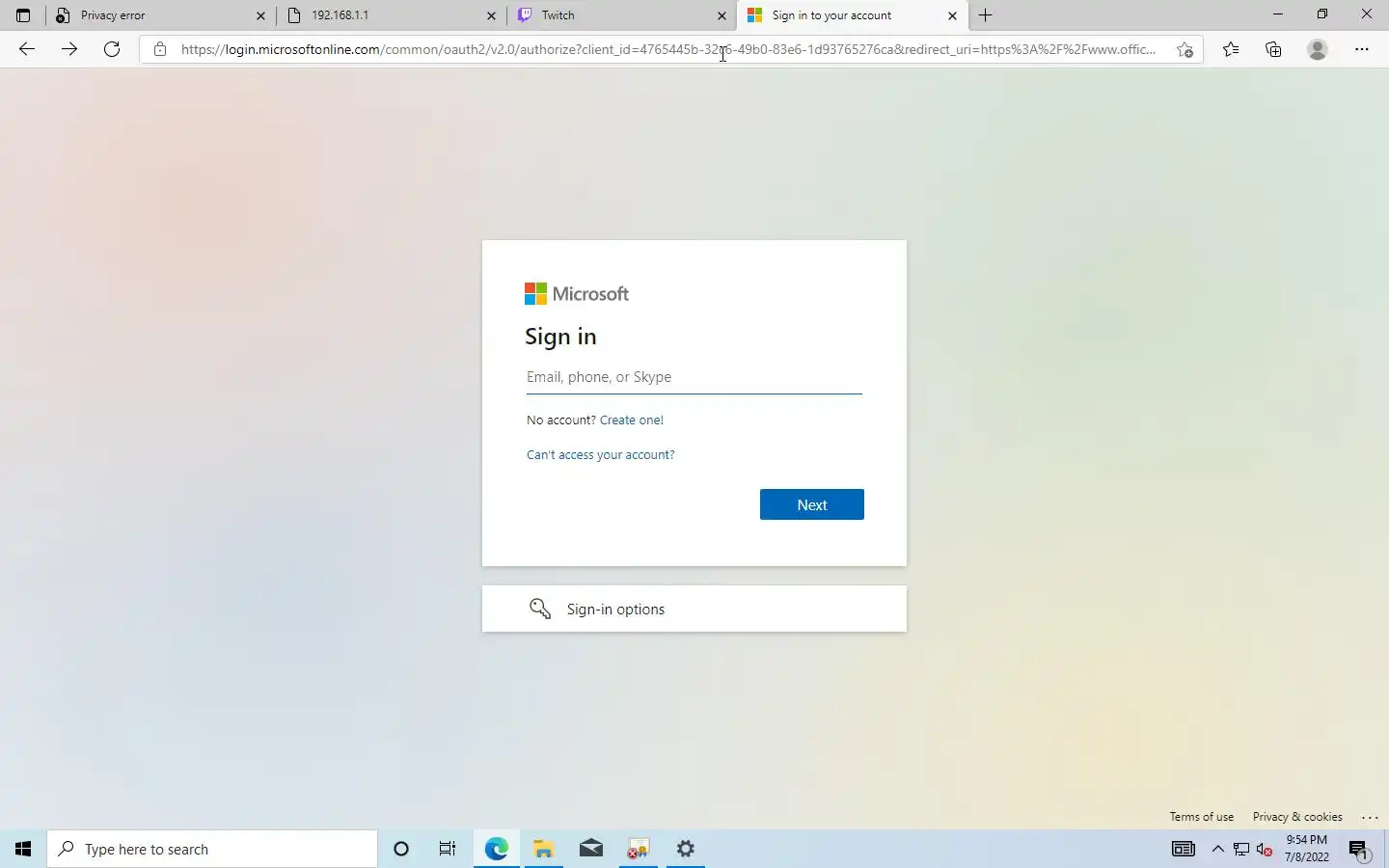The height and width of the screenshot is (868, 1389).
Task: Close the Twitch tab
Action: click(722, 15)
